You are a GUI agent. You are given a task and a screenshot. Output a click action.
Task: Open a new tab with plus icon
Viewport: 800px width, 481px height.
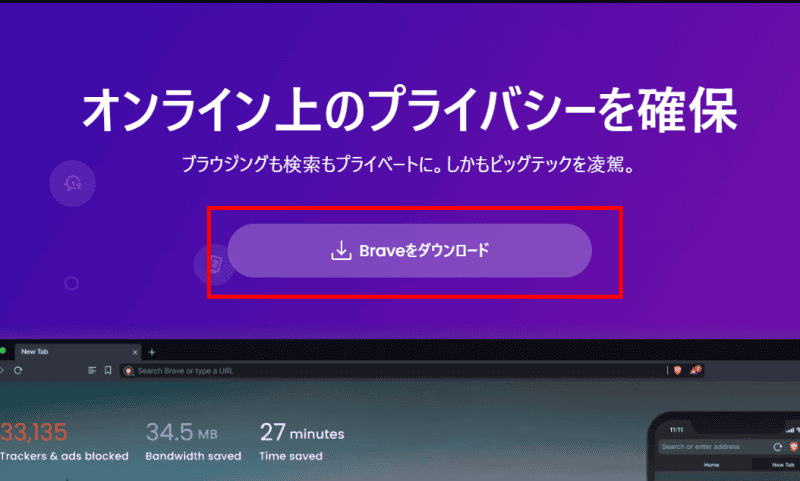pos(152,352)
